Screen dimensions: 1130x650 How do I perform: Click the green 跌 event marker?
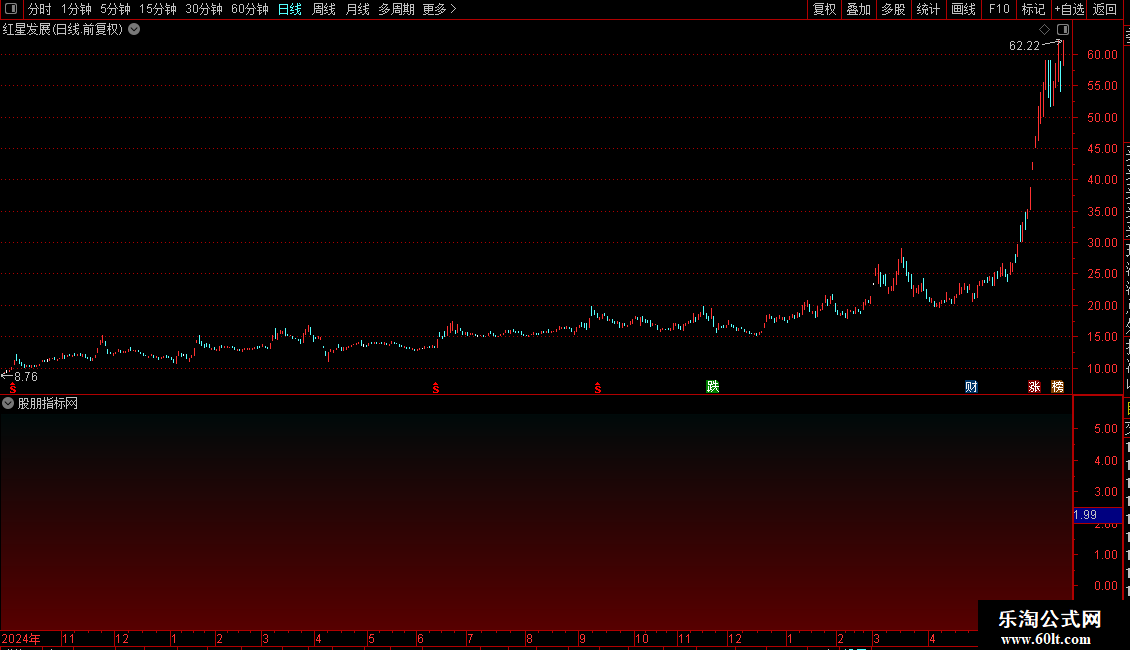713,386
